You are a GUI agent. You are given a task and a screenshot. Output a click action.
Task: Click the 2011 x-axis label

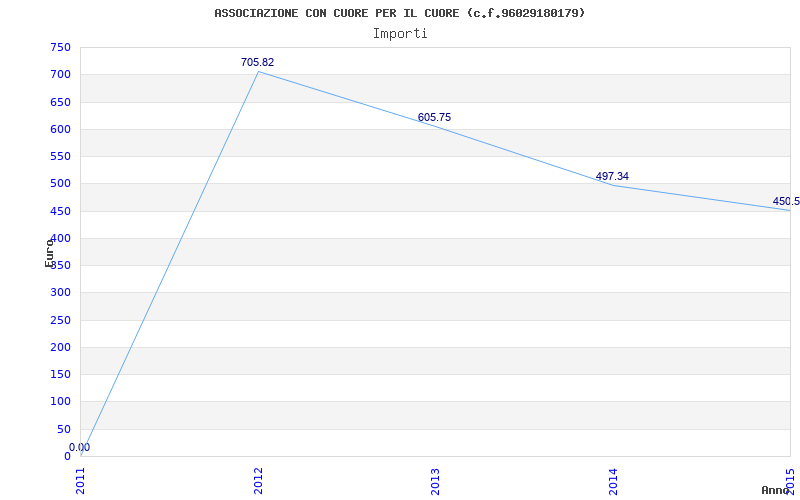[x=81, y=481]
